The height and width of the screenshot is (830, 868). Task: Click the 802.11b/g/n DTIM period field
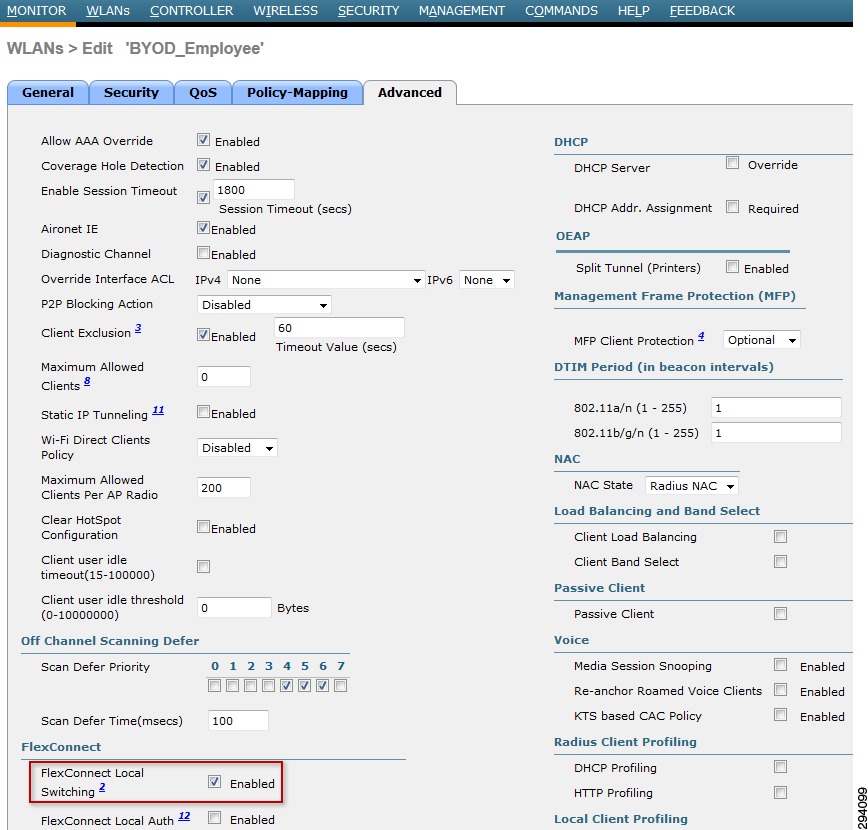[x=776, y=432]
